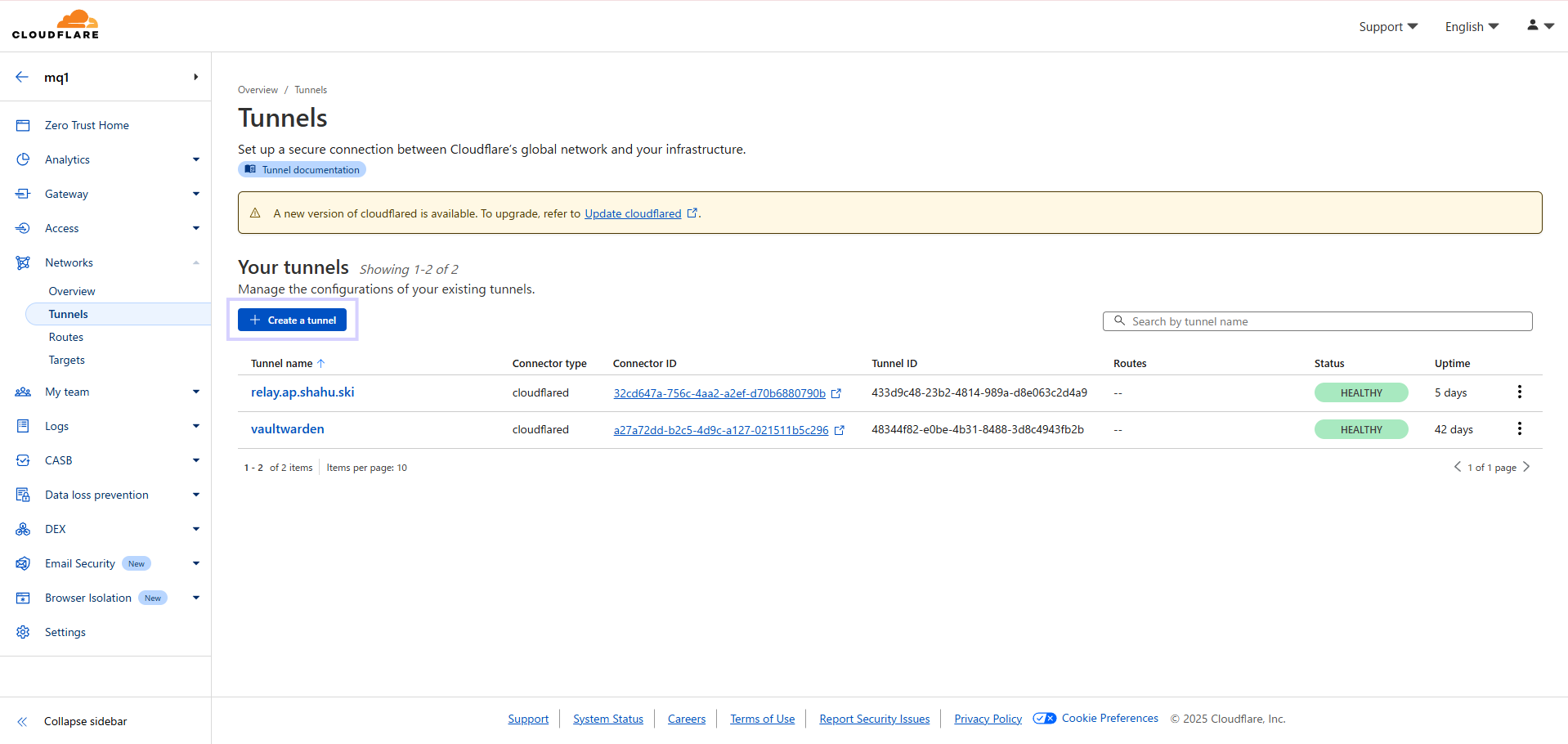Click the Zero Trust Home icon
This screenshot has width=1568, height=744.
[x=23, y=125]
